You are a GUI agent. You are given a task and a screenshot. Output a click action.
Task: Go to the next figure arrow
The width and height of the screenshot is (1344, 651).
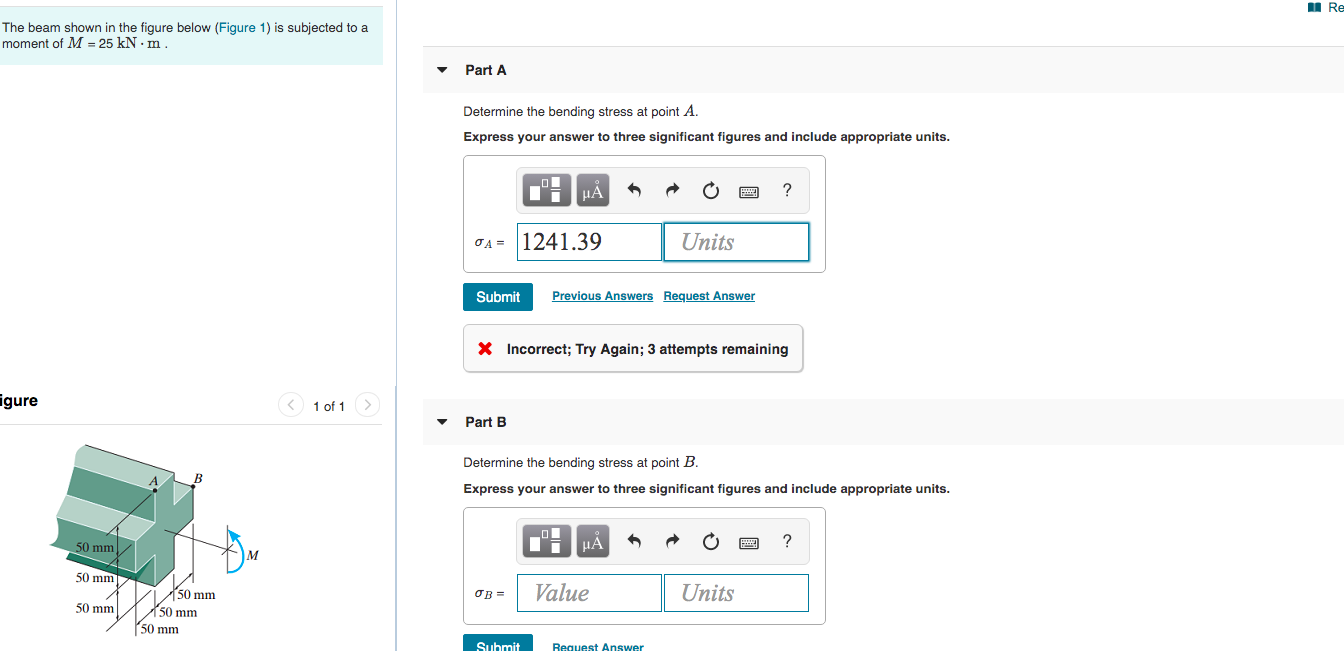point(368,405)
